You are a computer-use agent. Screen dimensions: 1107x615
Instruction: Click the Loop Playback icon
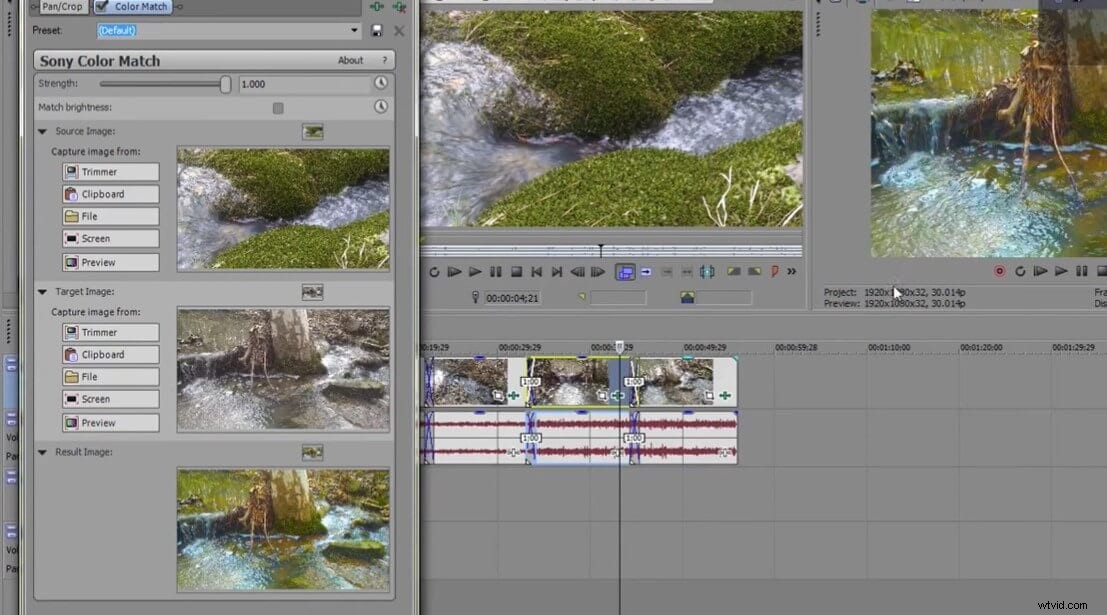[x=434, y=271]
